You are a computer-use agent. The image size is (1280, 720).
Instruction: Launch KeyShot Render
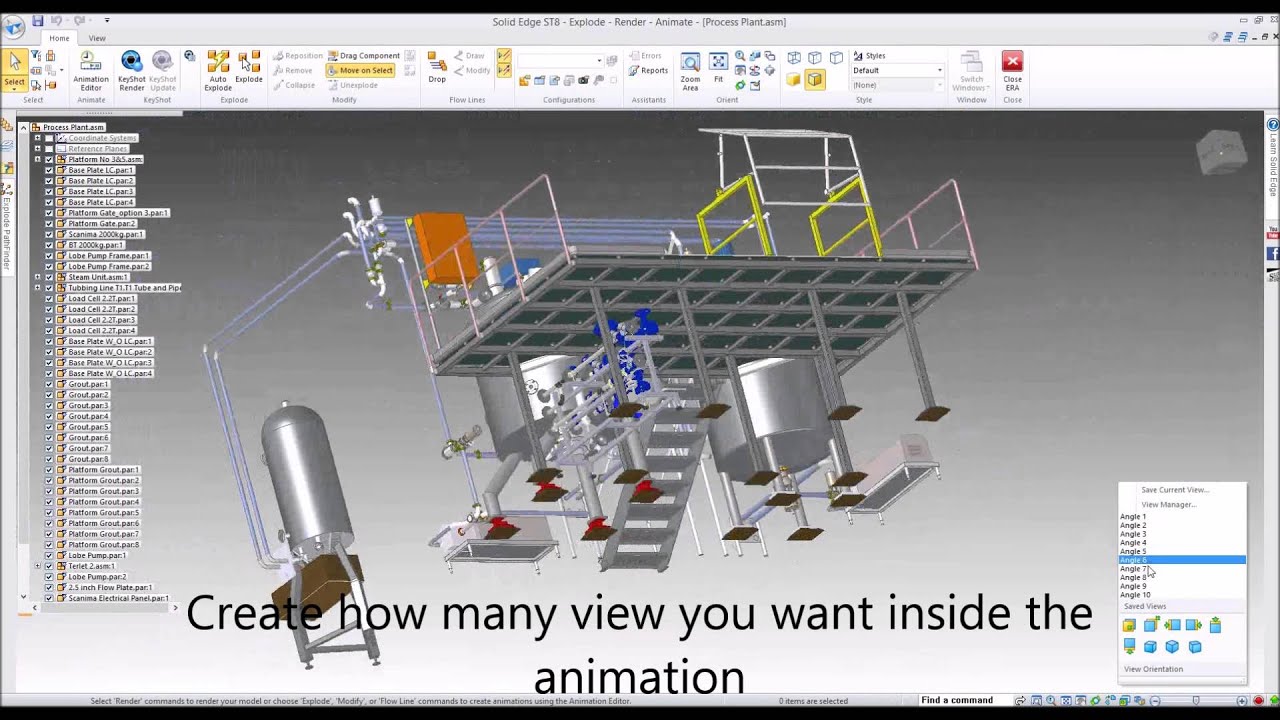click(131, 71)
